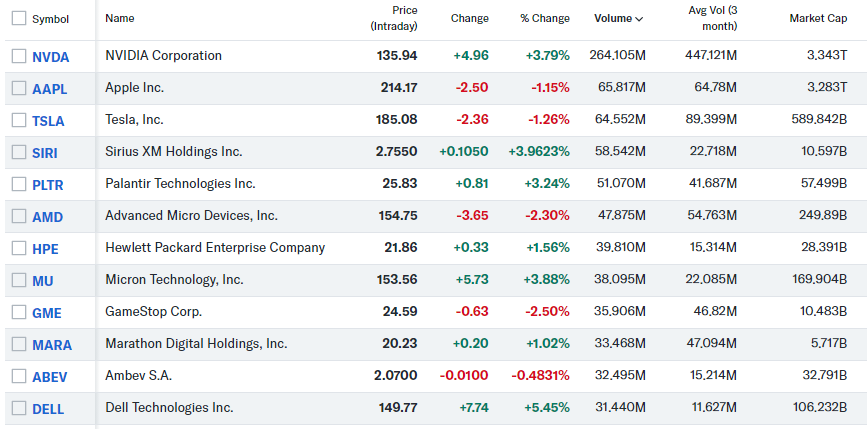Viewport: 867px width, 429px height.
Task: Select the TSLA row checkbox
Action: pos(18,120)
